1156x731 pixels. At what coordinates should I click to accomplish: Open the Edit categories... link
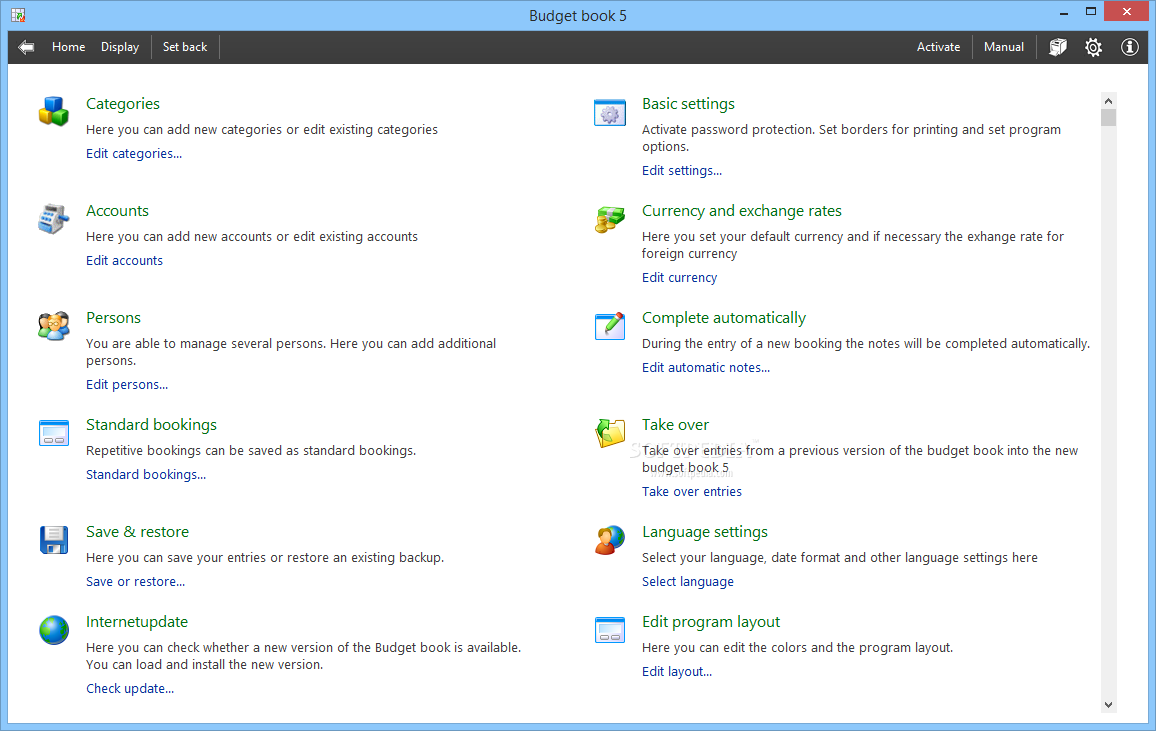pyautogui.click(x=133, y=153)
